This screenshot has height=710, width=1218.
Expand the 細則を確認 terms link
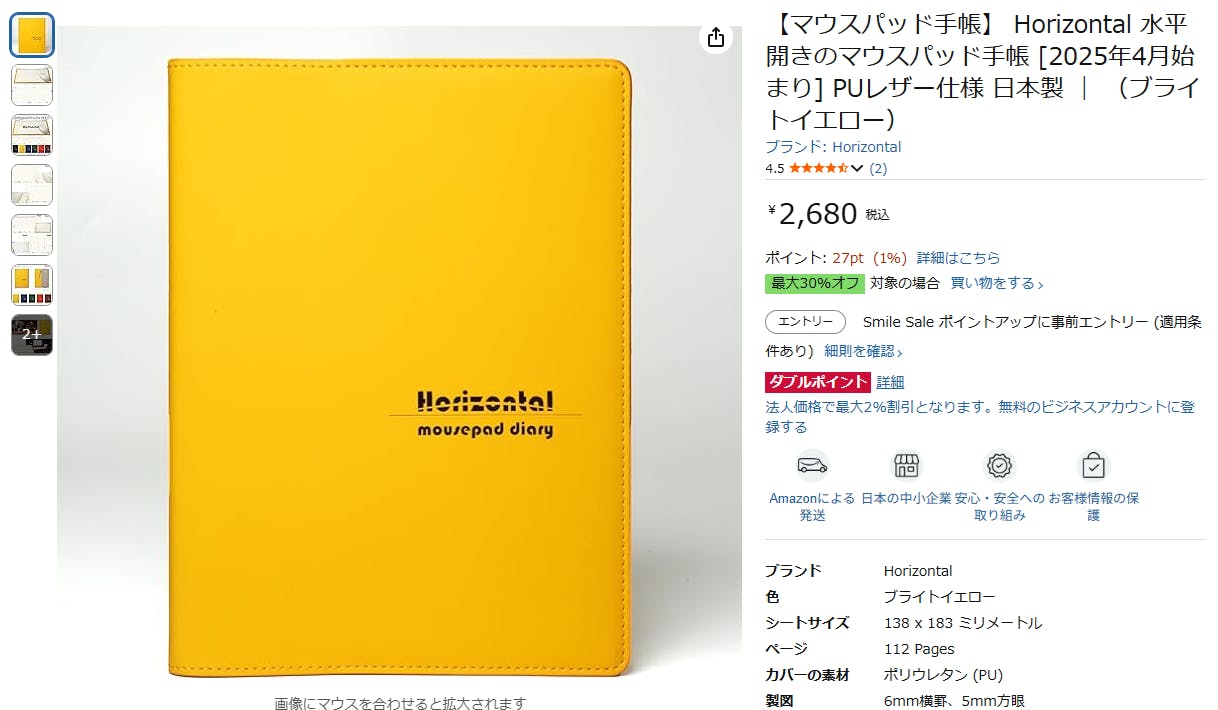tap(863, 351)
